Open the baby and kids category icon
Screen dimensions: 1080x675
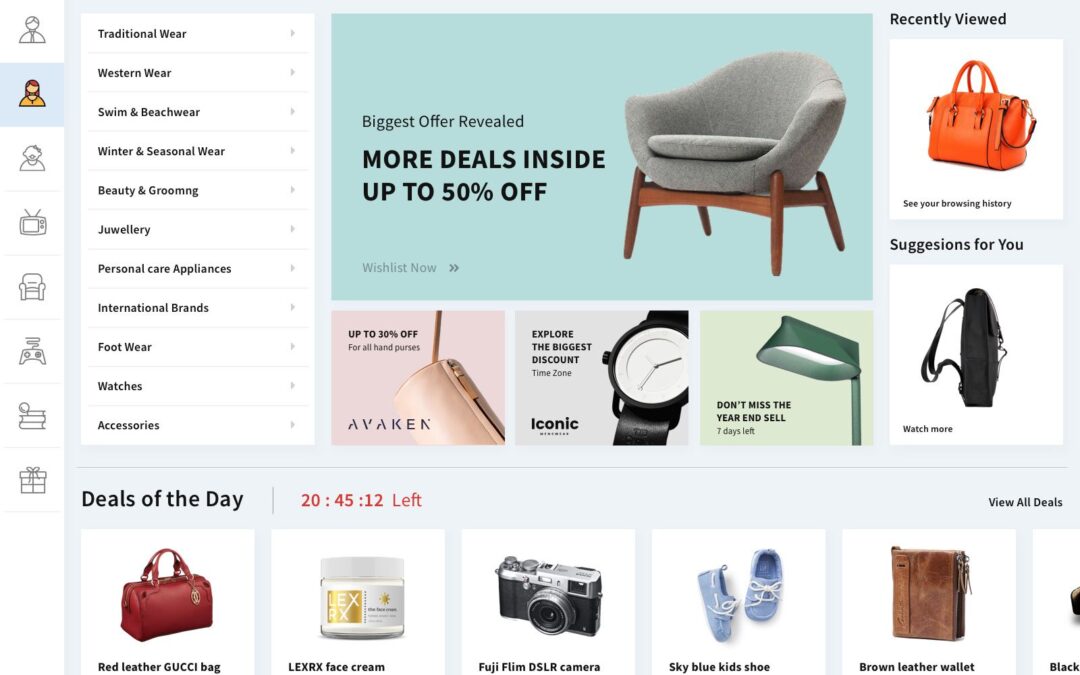pos(32,158)
